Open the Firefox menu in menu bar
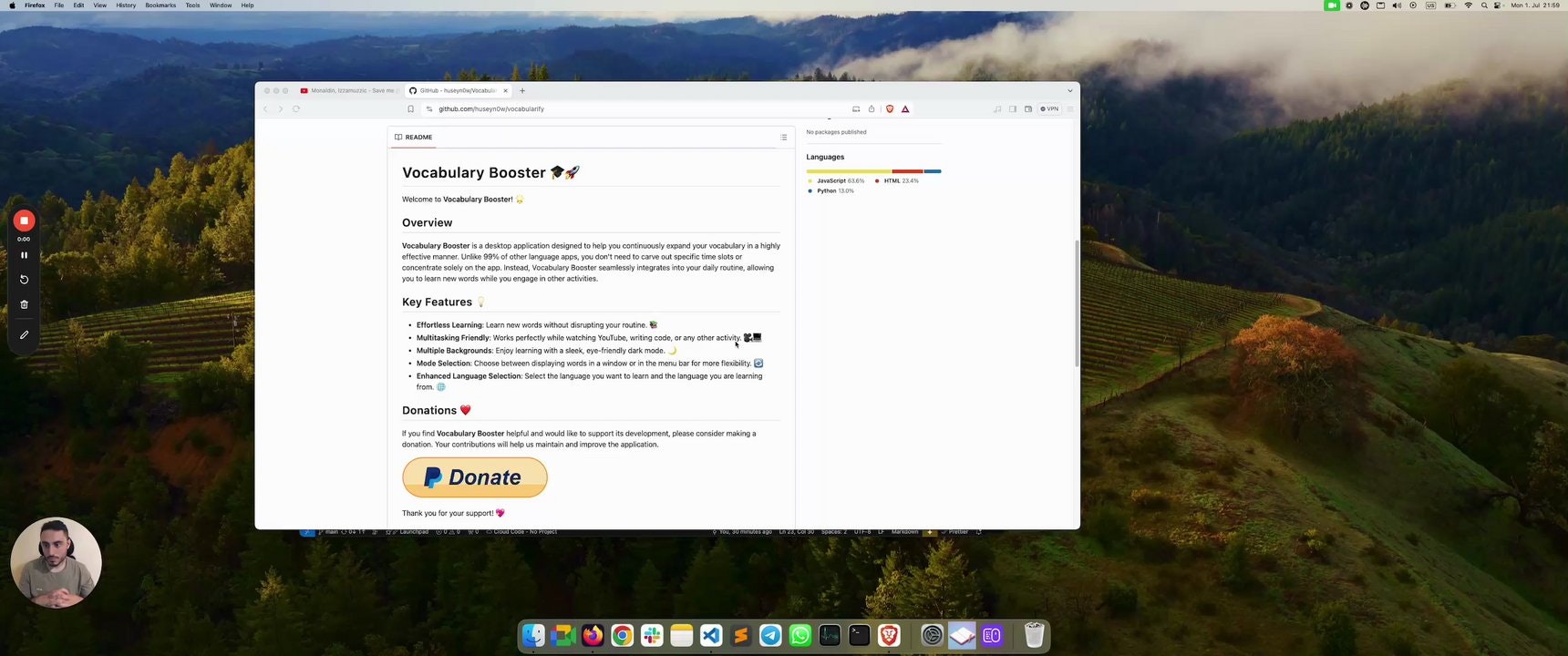This screenshot has width=1568, height=656. click(x=35, y=5)
